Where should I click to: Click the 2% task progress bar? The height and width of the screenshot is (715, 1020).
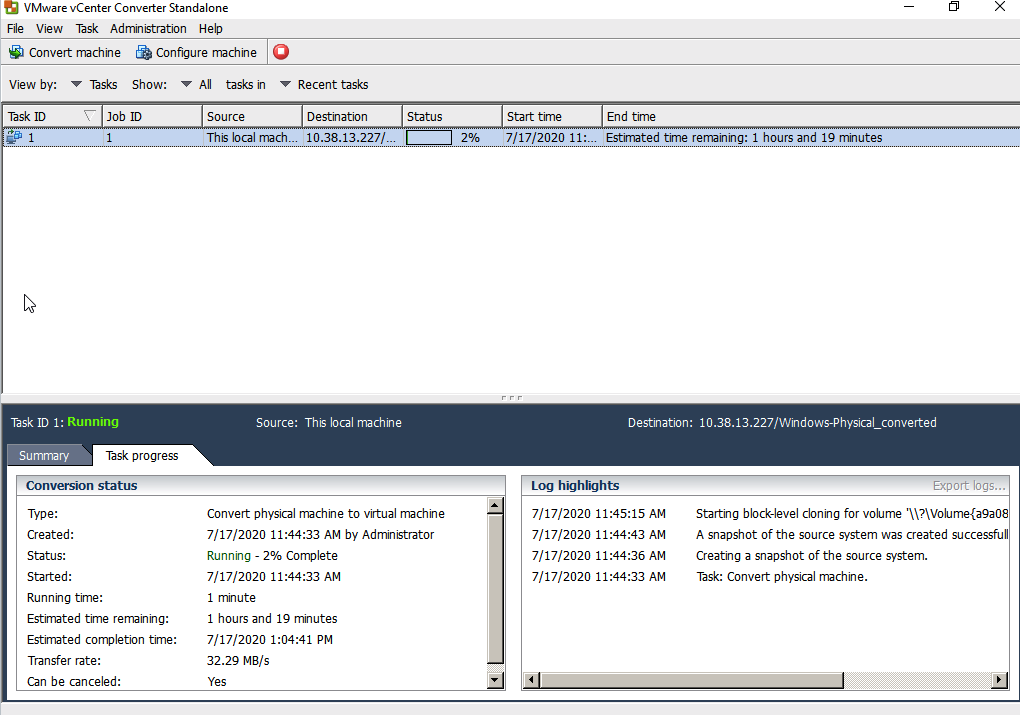tap(429, 138)
